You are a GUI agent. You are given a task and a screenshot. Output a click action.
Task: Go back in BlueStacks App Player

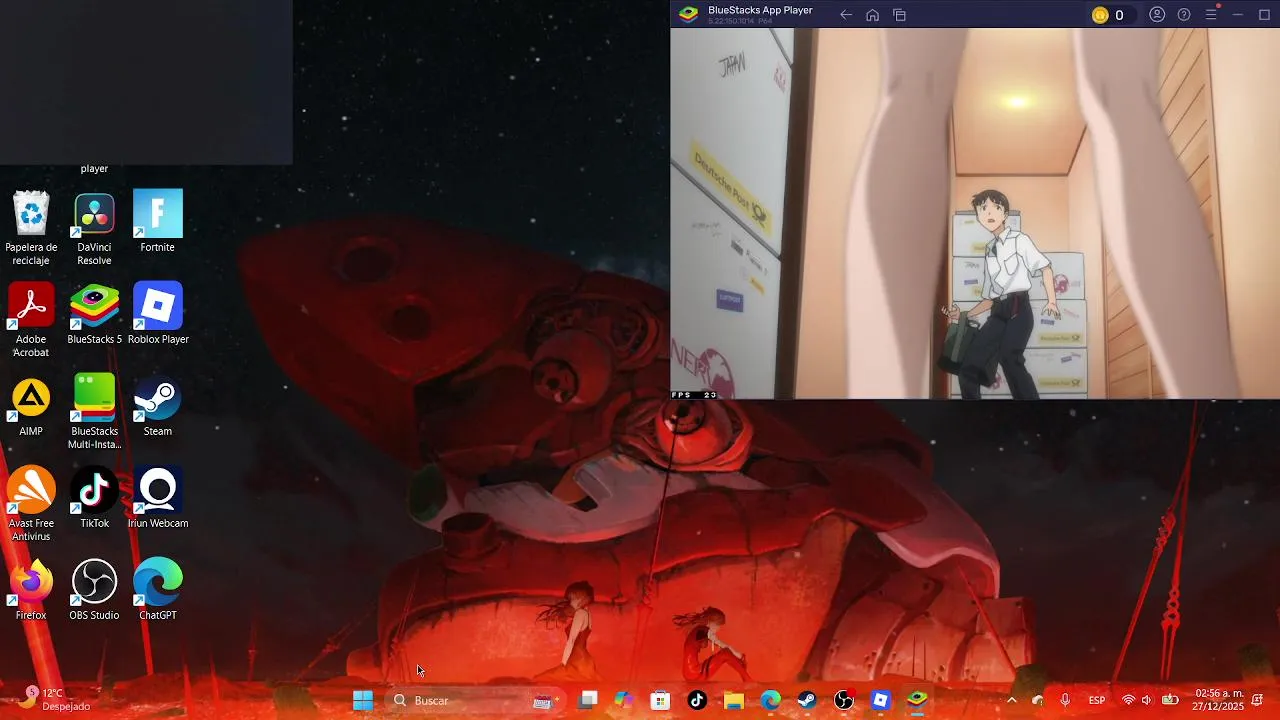point(846,15)
